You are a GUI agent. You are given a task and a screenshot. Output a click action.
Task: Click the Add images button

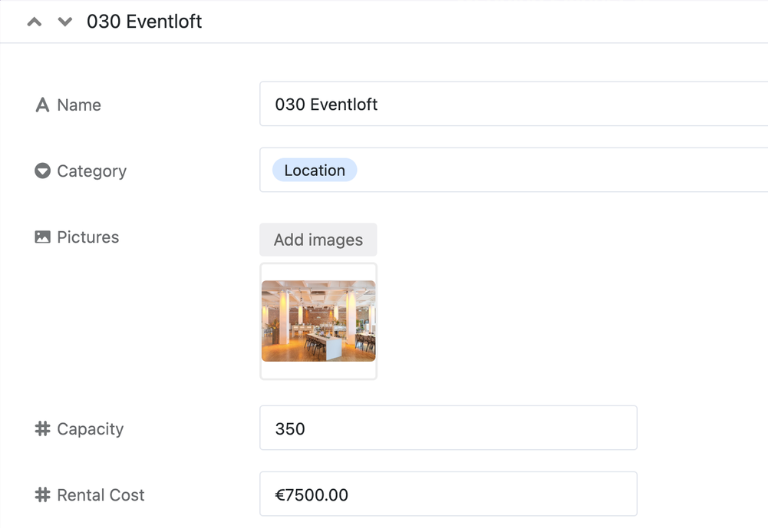[318, 240]
